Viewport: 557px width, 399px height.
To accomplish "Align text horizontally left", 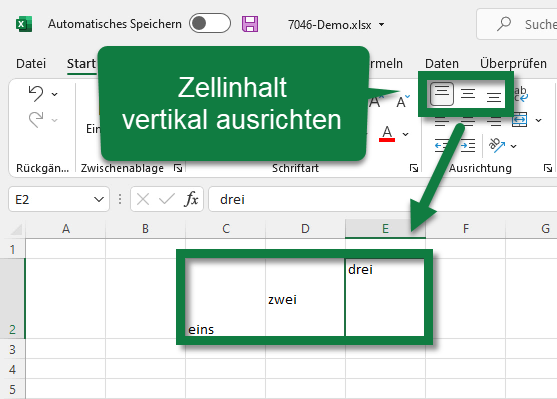I will tap(442, 121).
